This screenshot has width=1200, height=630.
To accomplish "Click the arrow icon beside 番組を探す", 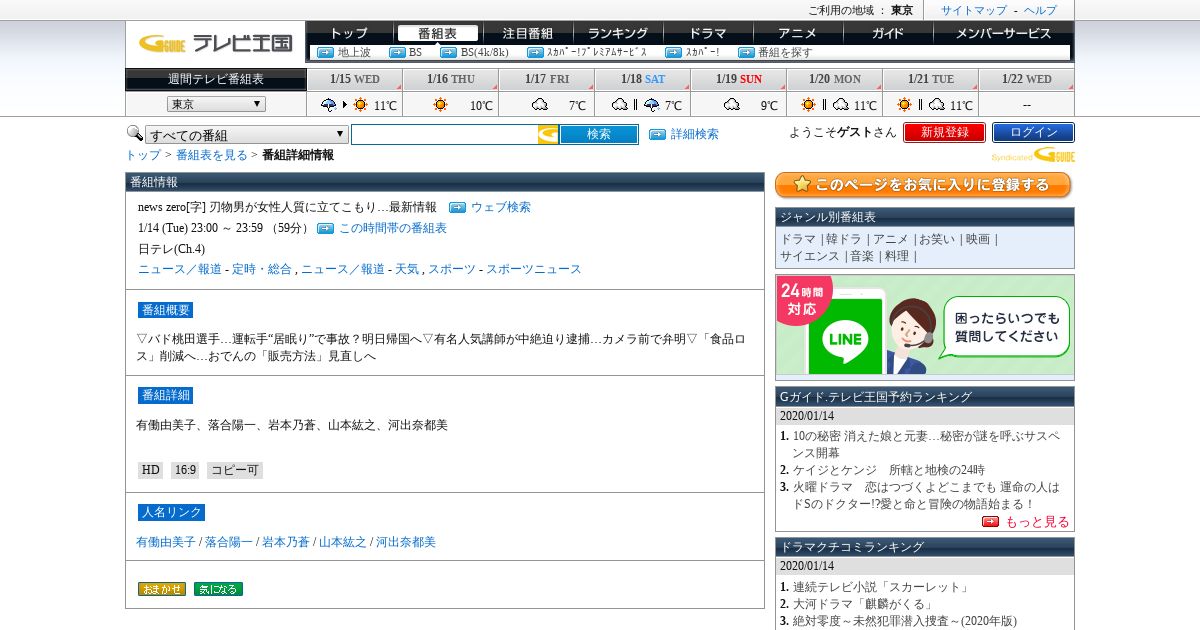I will pyautogui.click(x=746, y=52).
